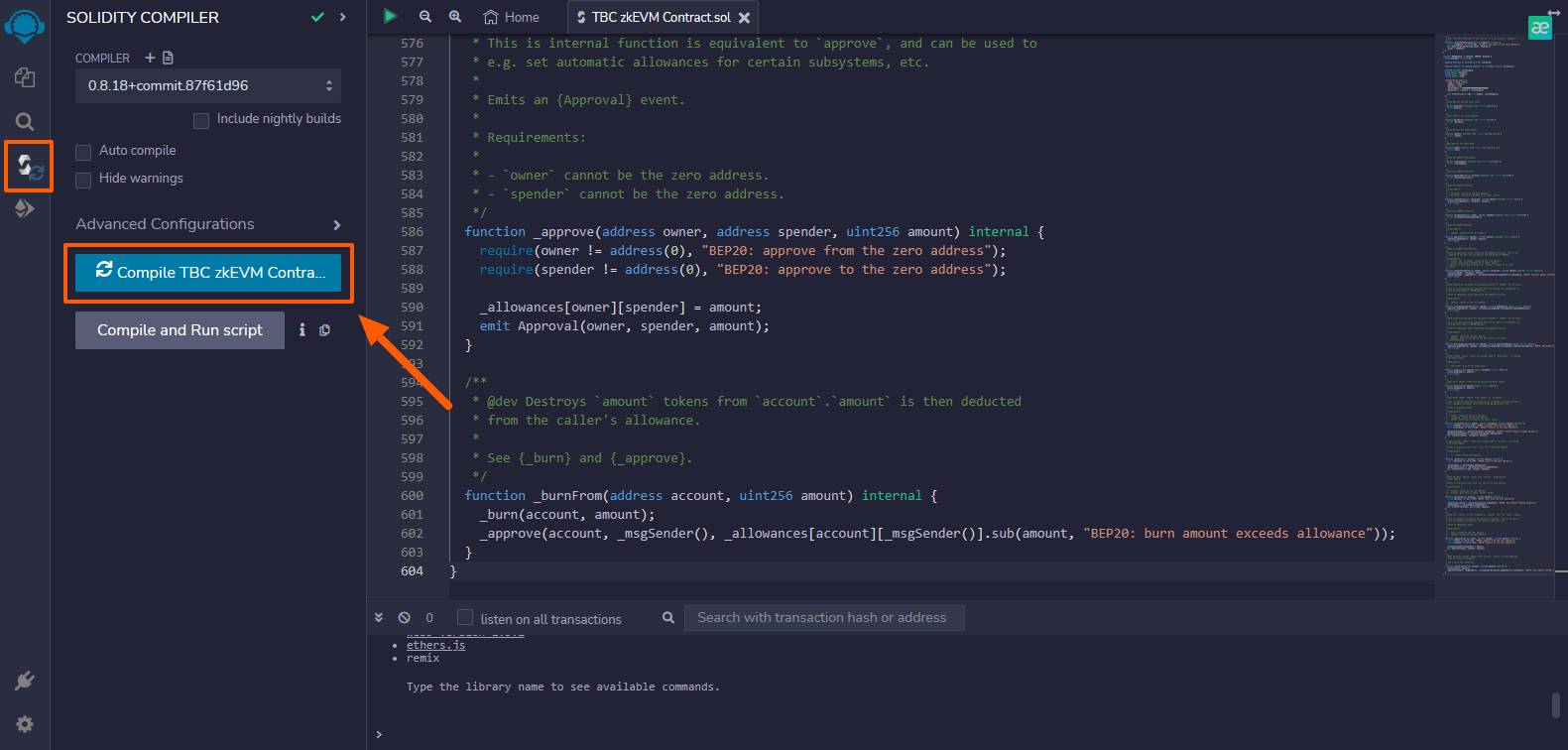Open the Settings gear icon
1568x750 pixels.
(x=25, y=724)
